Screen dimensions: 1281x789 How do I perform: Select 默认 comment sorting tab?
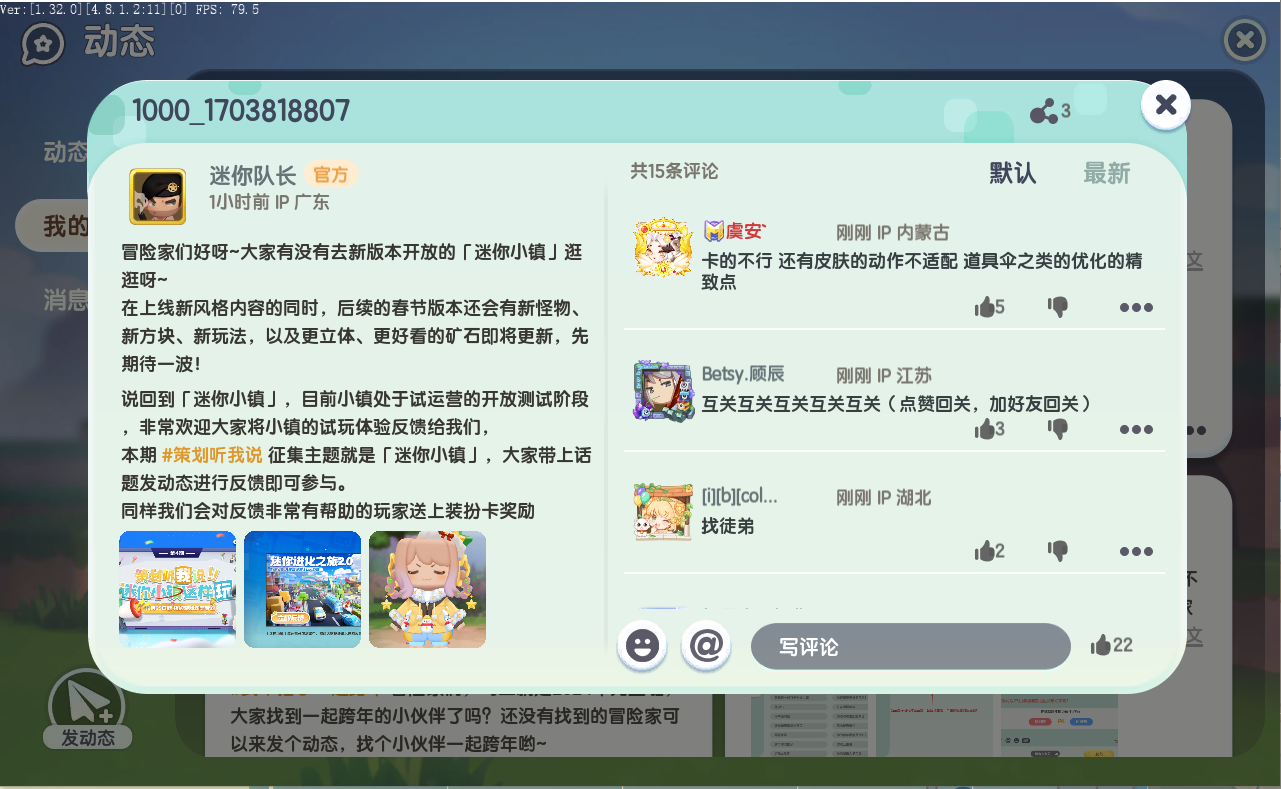click(1013, 173)
